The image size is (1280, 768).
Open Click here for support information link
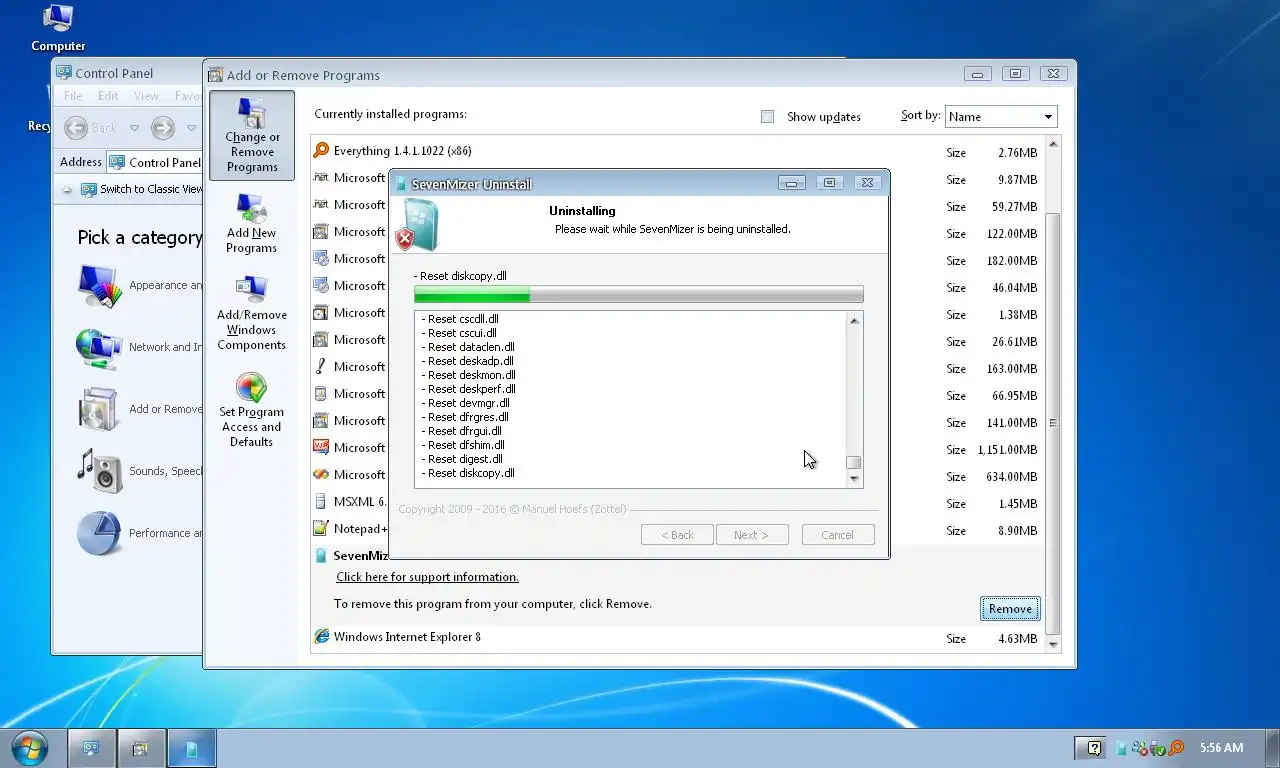click(x=427, y=577)
